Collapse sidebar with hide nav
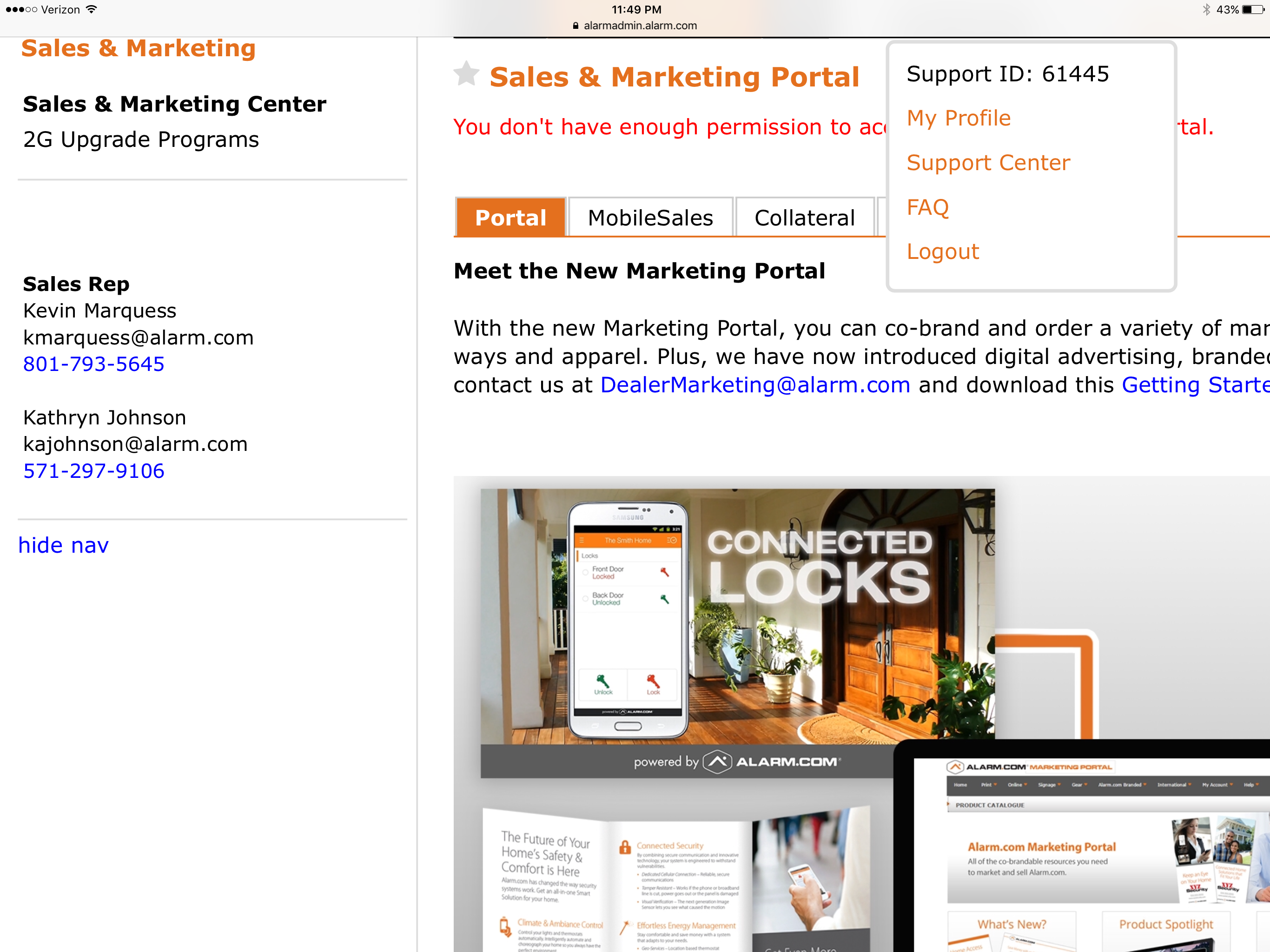 click(63, 545)
